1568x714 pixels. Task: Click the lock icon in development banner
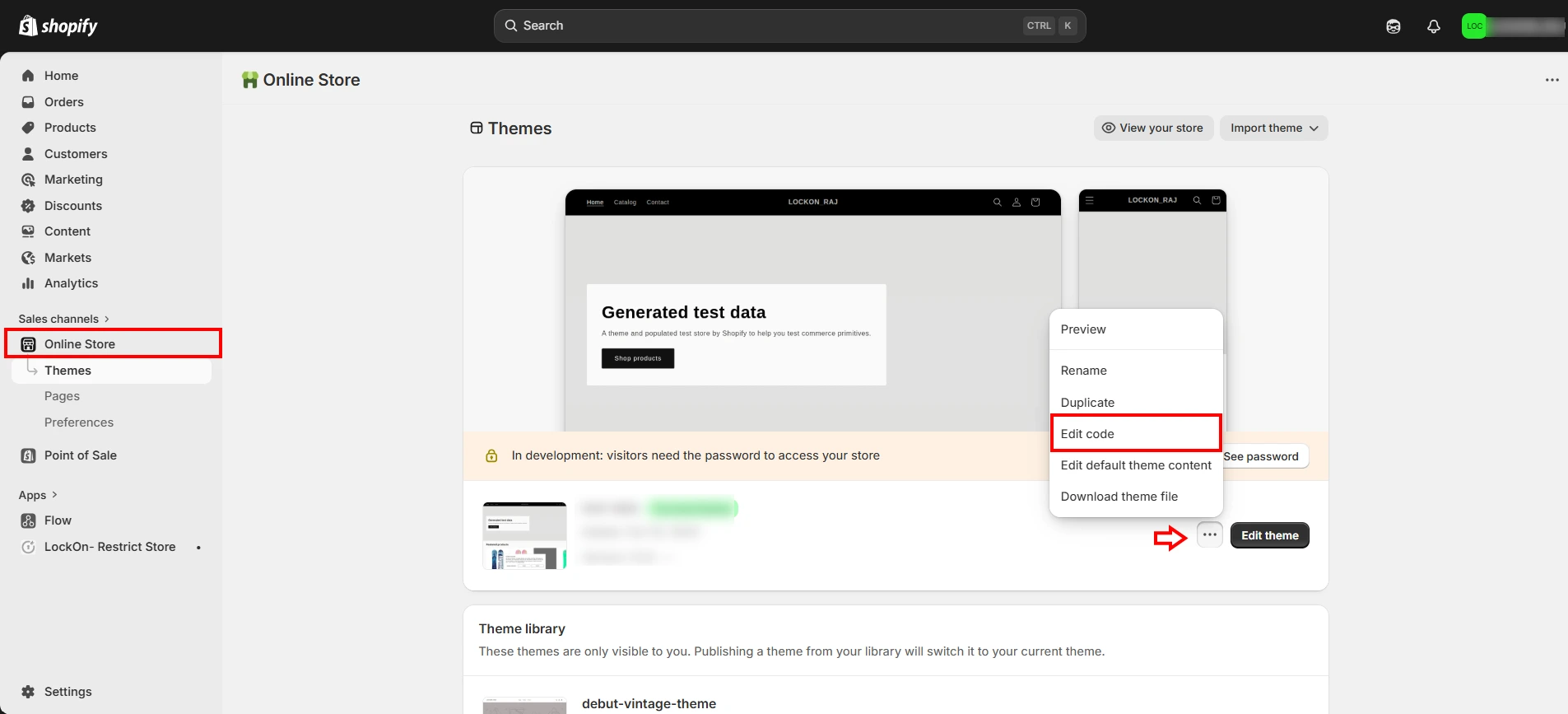(x=491, y=455)
